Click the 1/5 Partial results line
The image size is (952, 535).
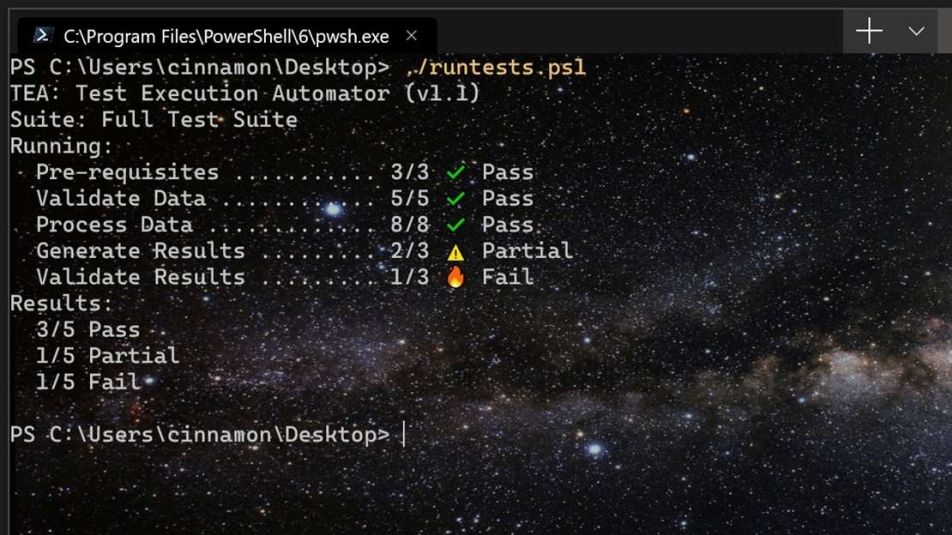click(x=107, y=355)
